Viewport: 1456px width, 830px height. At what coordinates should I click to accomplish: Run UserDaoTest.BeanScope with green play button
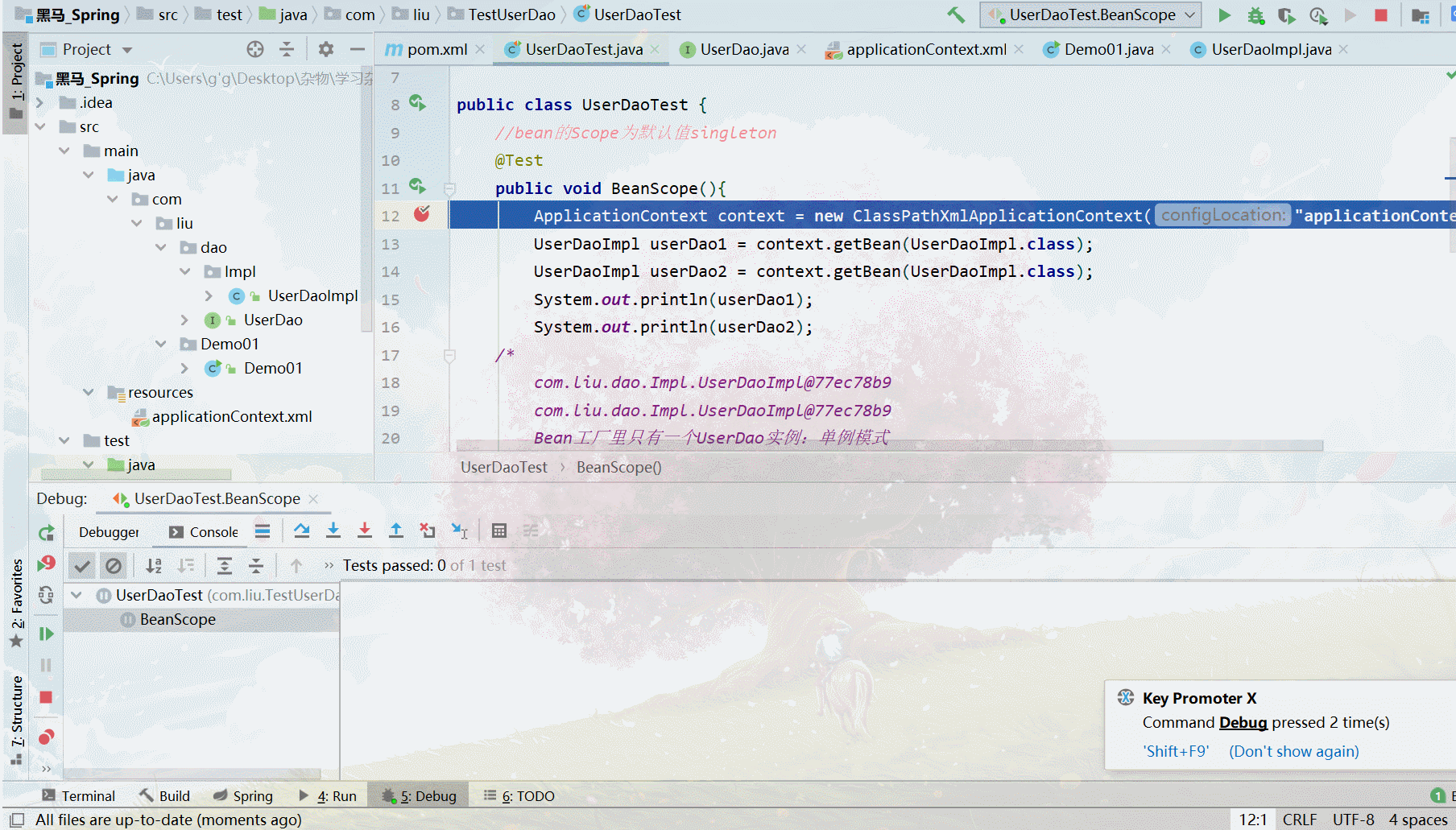click(1224, 14)
